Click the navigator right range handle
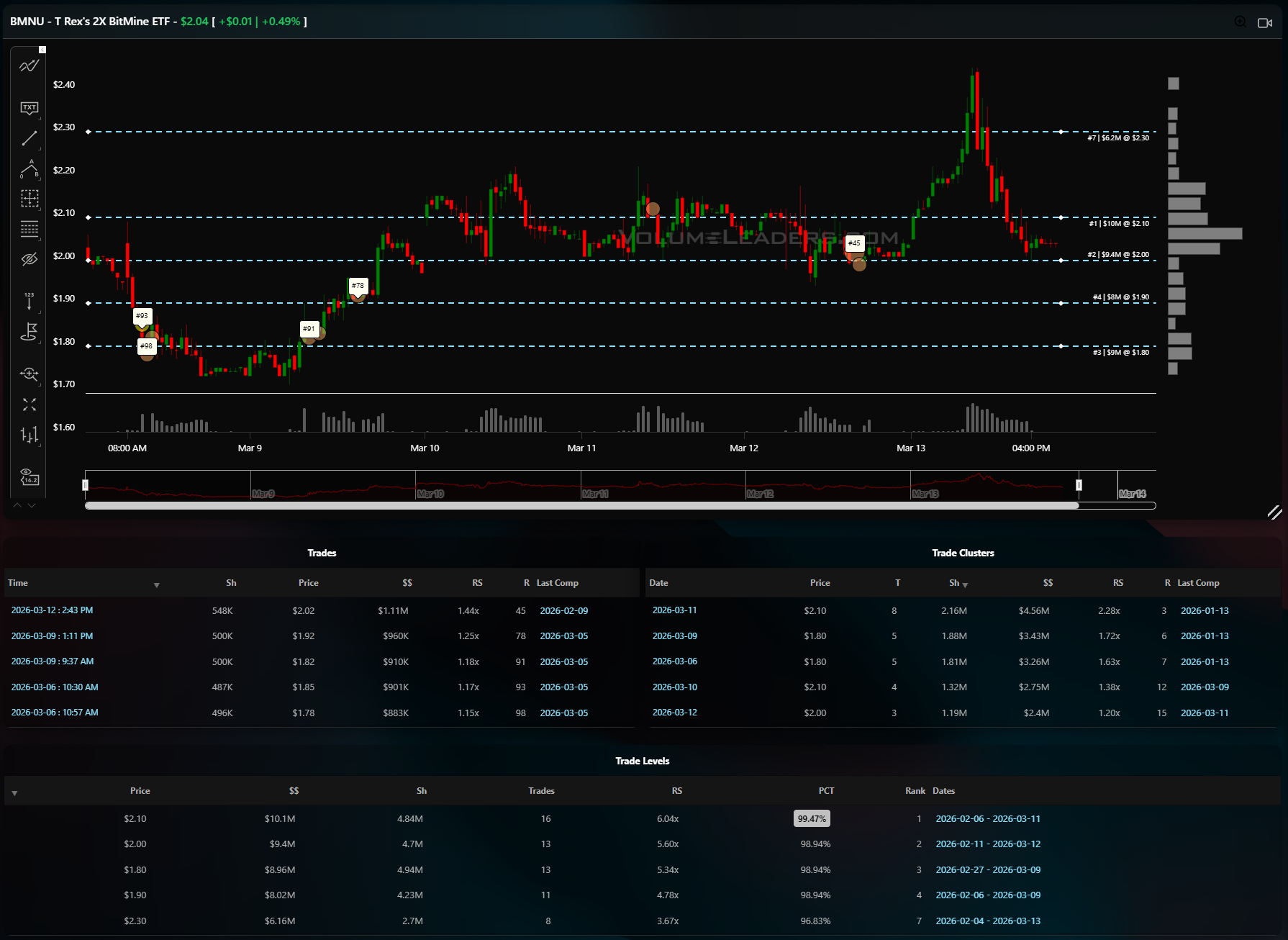 click(x=1079, y=485)
